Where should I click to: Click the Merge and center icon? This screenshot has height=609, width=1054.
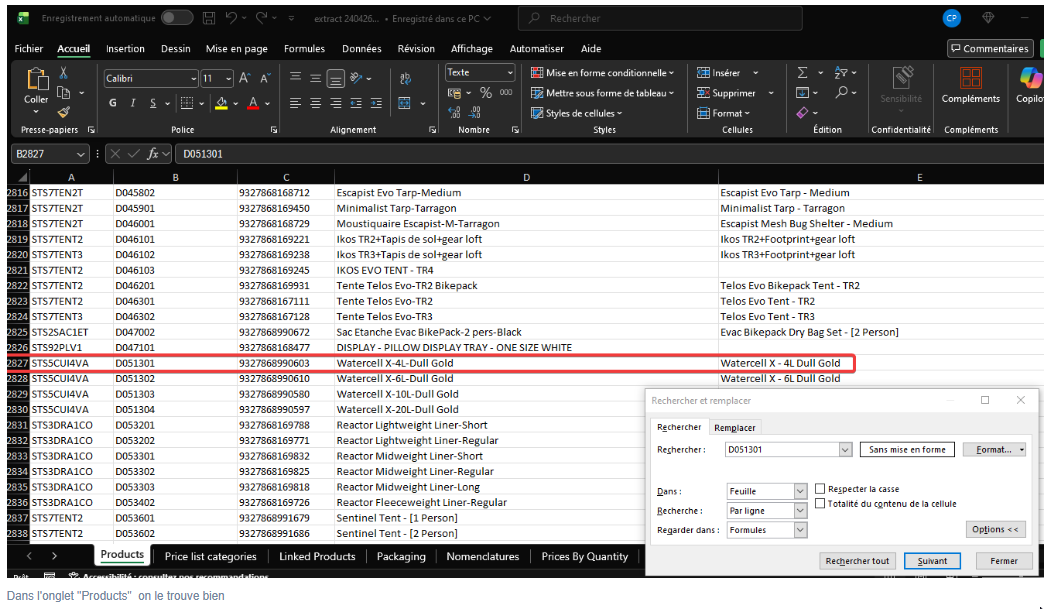tap(405, 103)
